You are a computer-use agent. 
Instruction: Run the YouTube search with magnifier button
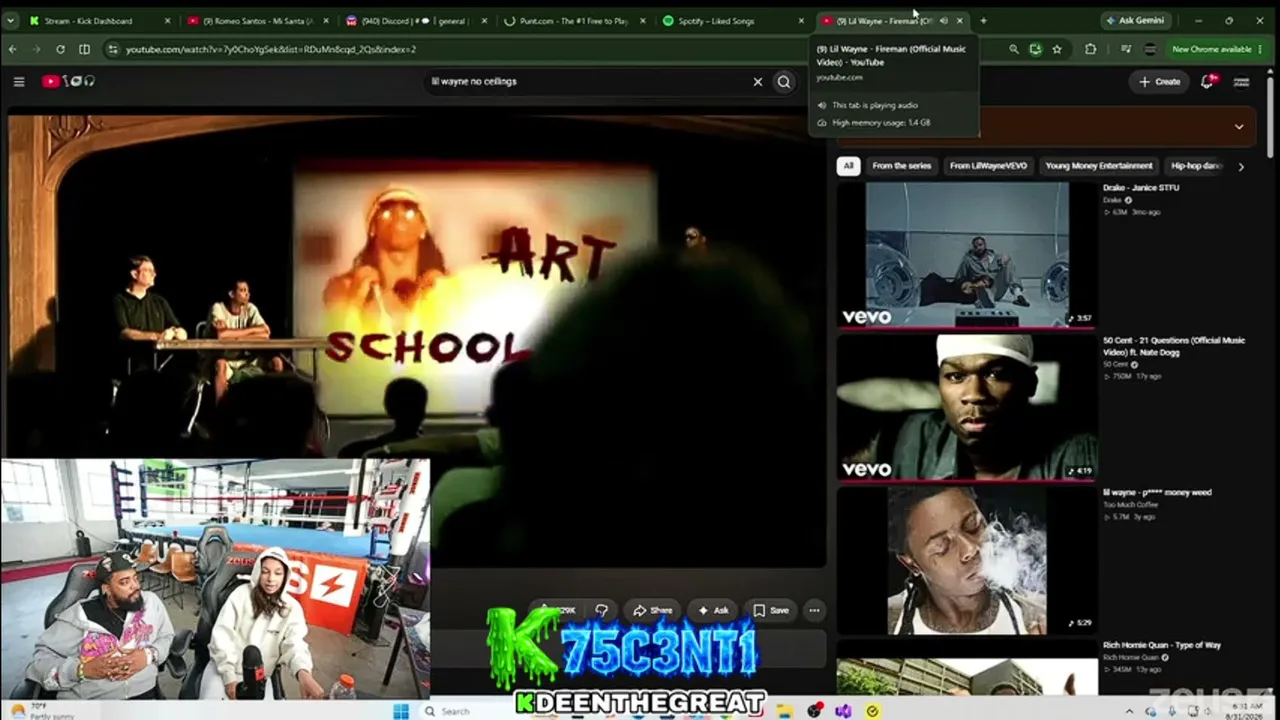pyautogui.click(x=784, y=82)
